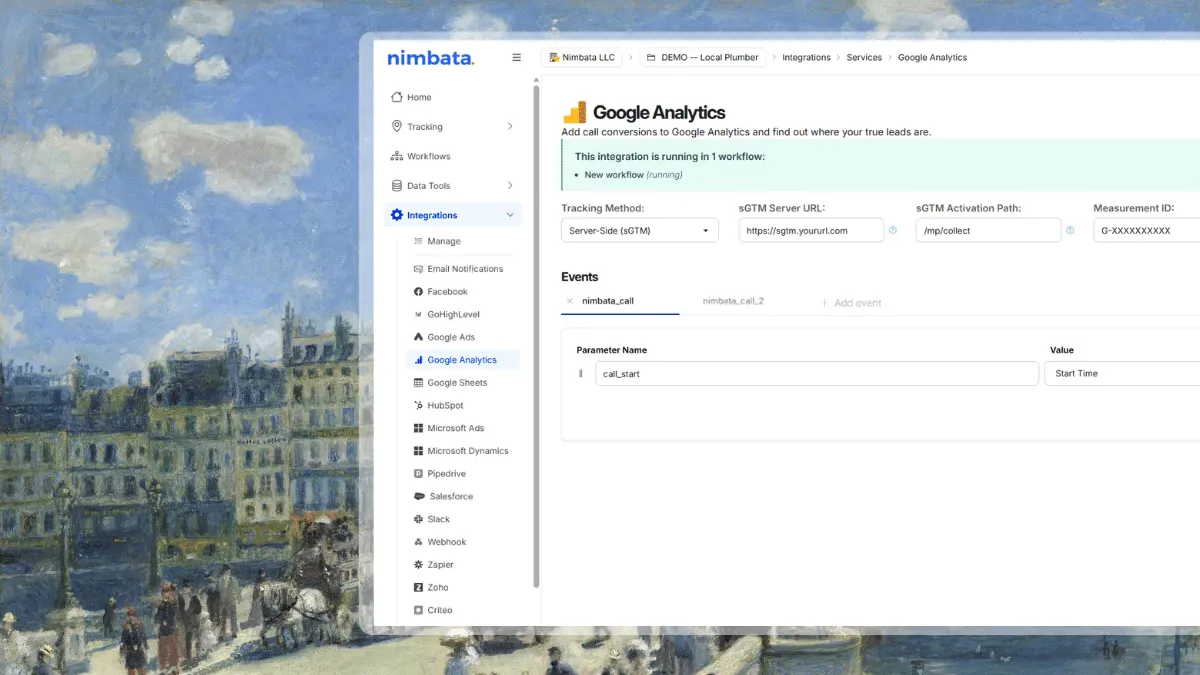Select the Google Ads integration icon
This screenshot has height=675, width=1200.
point(418,337)
